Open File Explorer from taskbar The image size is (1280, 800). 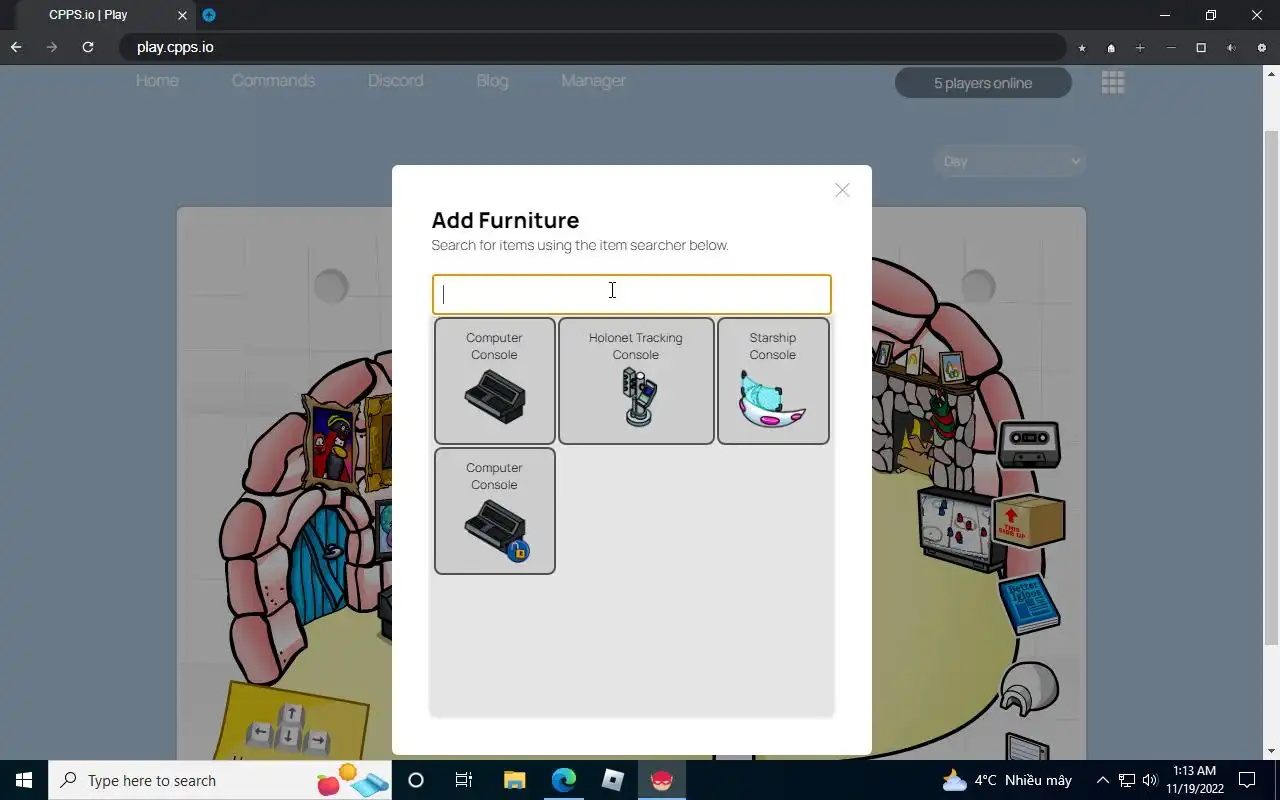[x=514, y=780]
